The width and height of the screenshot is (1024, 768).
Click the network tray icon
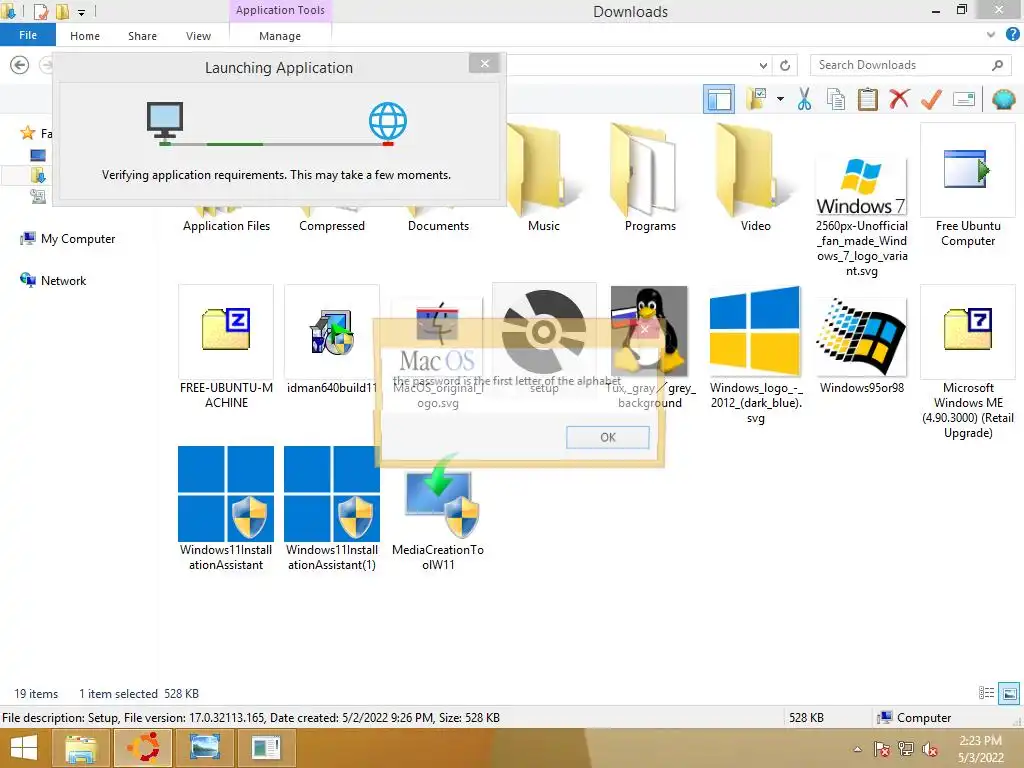point(906,749)
